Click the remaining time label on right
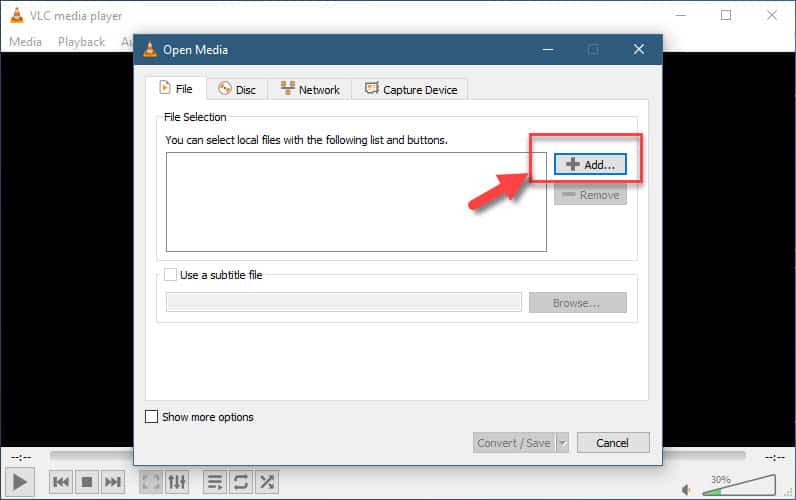Screen dimensions: 796x500 775,457
